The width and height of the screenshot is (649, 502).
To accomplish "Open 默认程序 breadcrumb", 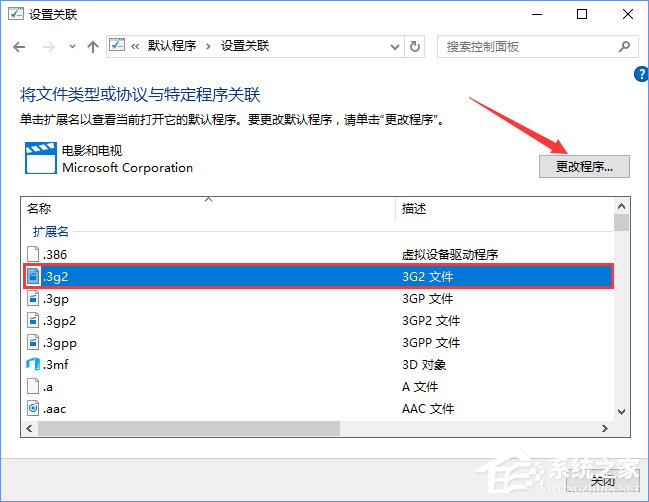I will (x=172, y=46).
